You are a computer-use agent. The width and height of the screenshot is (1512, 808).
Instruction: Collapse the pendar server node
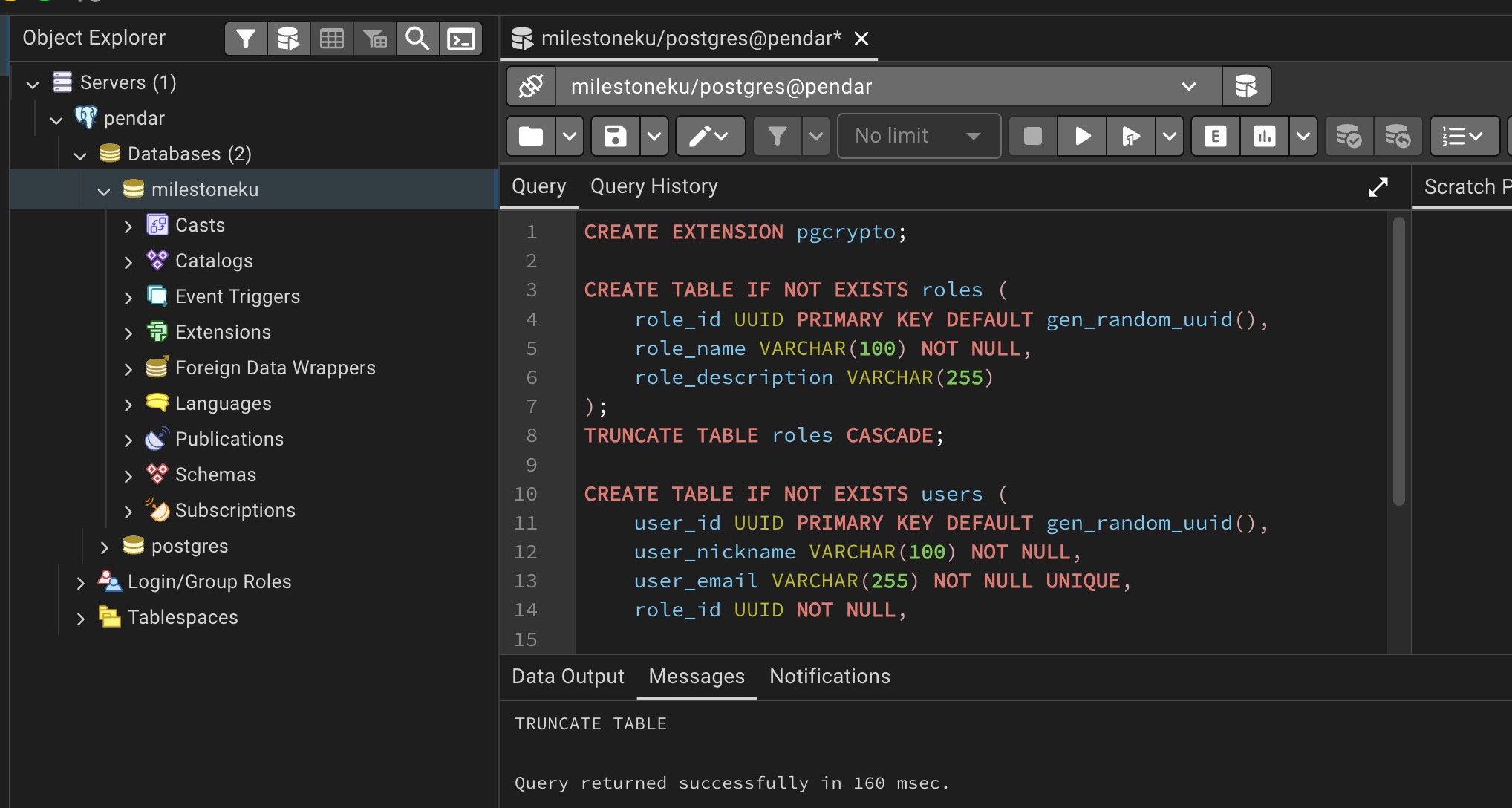56,119
